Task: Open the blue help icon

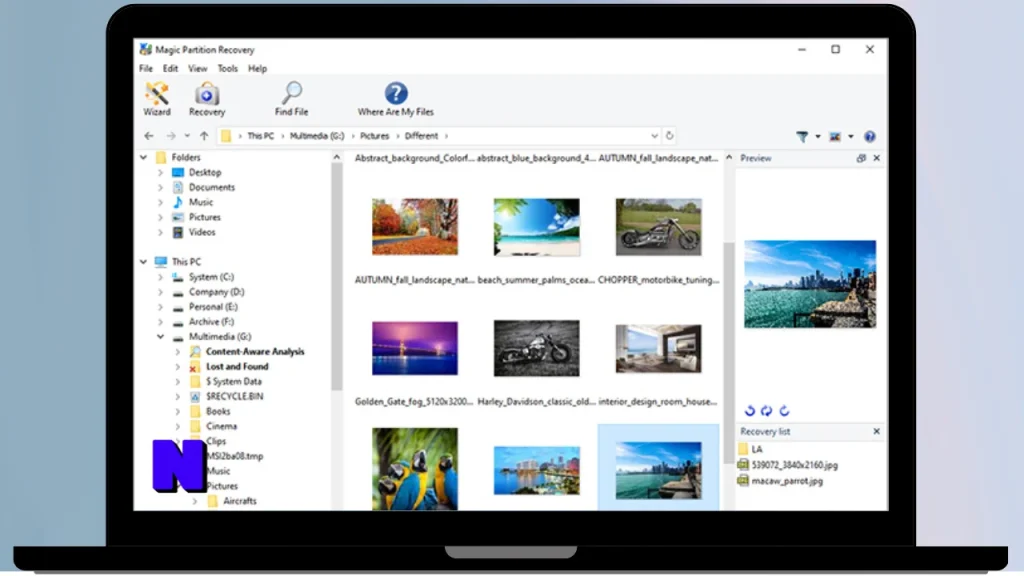Action: point(870,136)
